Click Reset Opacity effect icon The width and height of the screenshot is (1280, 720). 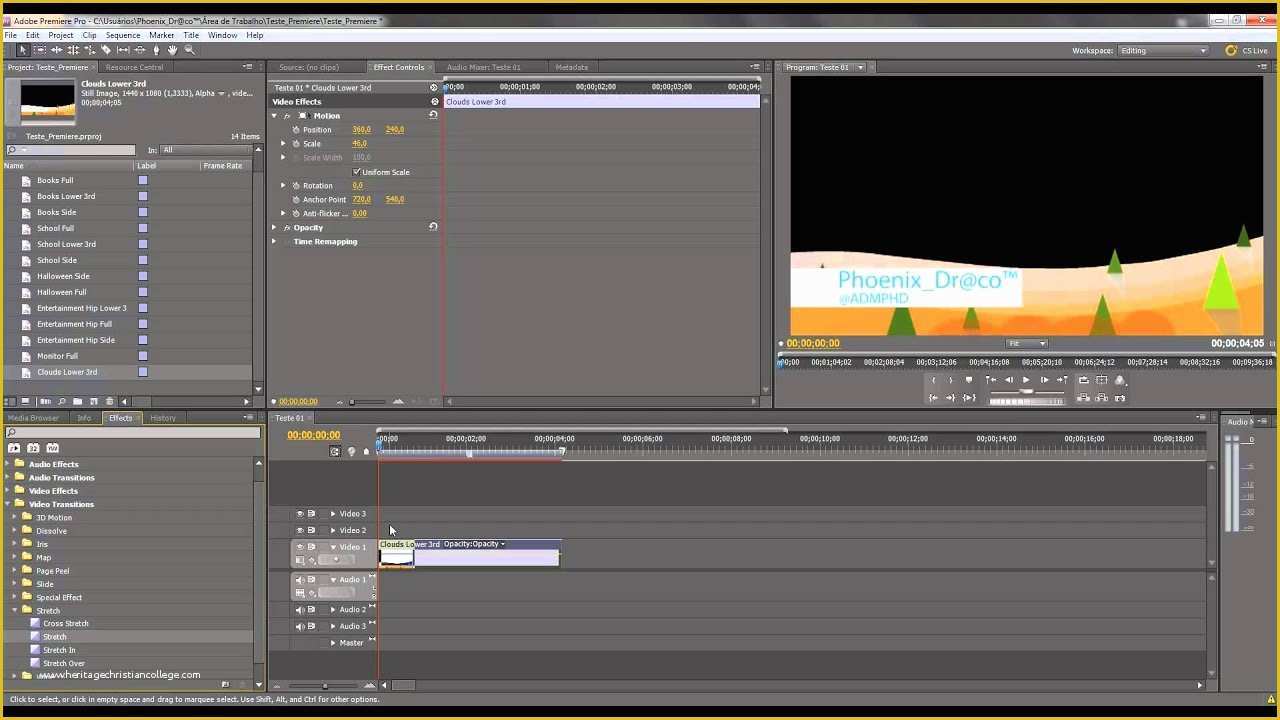pos(433,227)
